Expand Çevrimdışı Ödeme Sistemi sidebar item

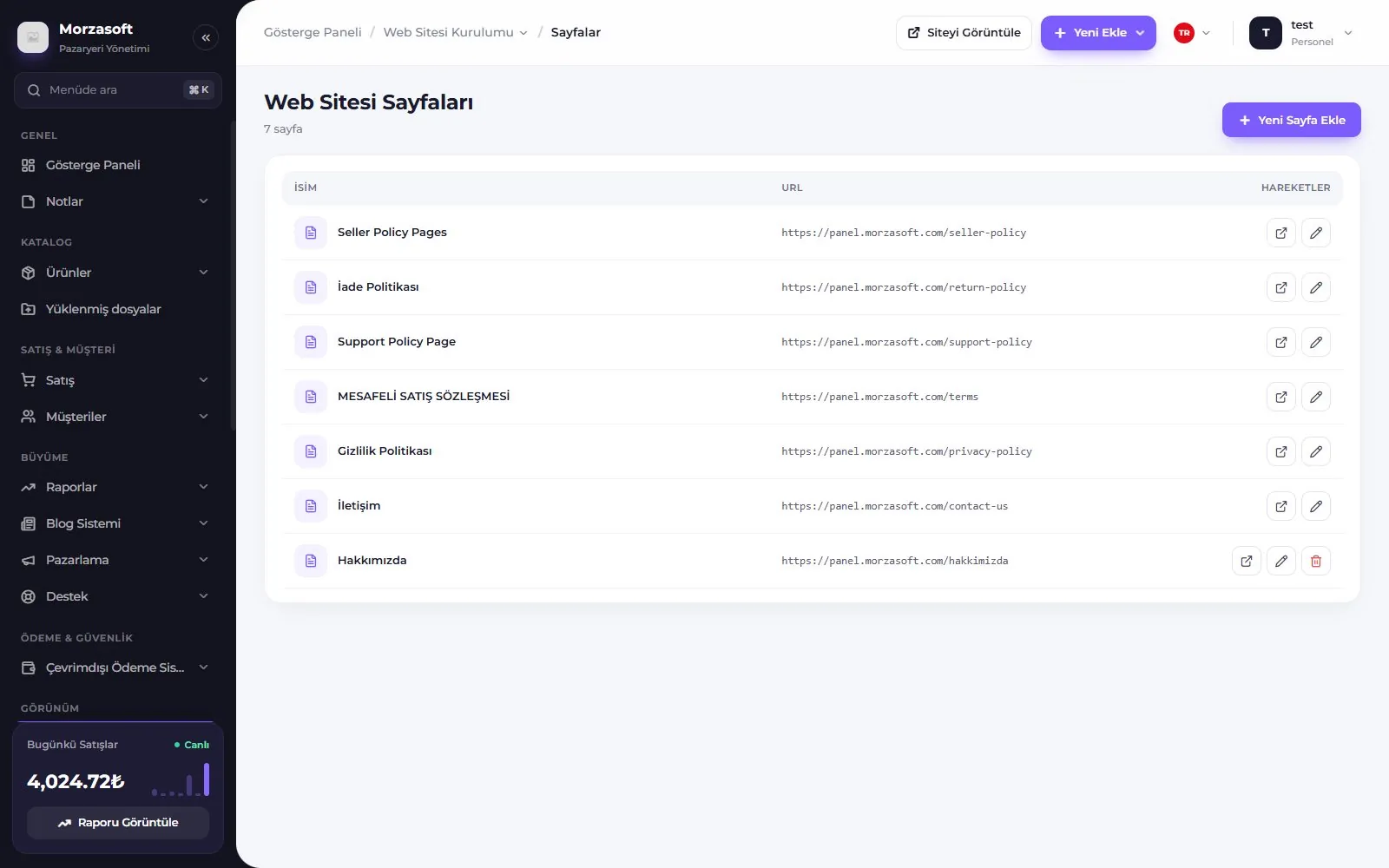pos(116,667)
